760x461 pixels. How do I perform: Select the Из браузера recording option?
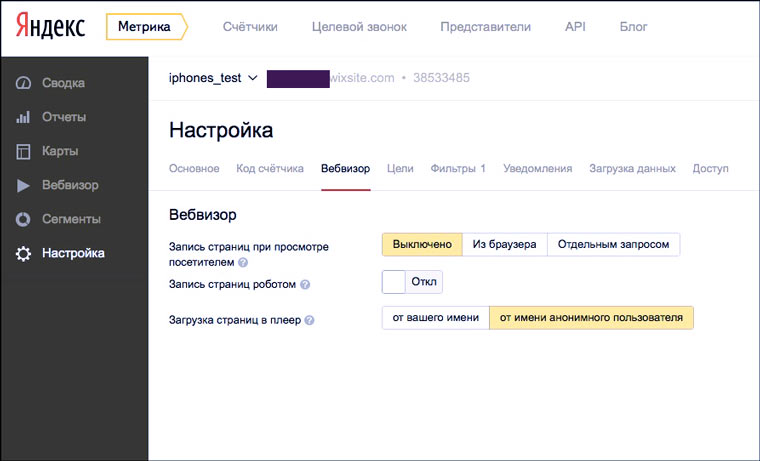pyautogui.click(x=505, y=244)
